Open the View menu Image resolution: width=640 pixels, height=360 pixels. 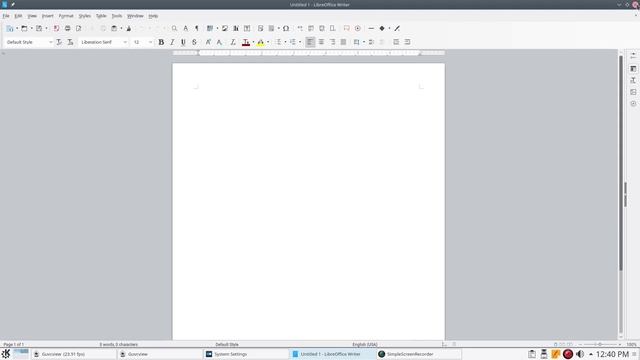[32, 16]
